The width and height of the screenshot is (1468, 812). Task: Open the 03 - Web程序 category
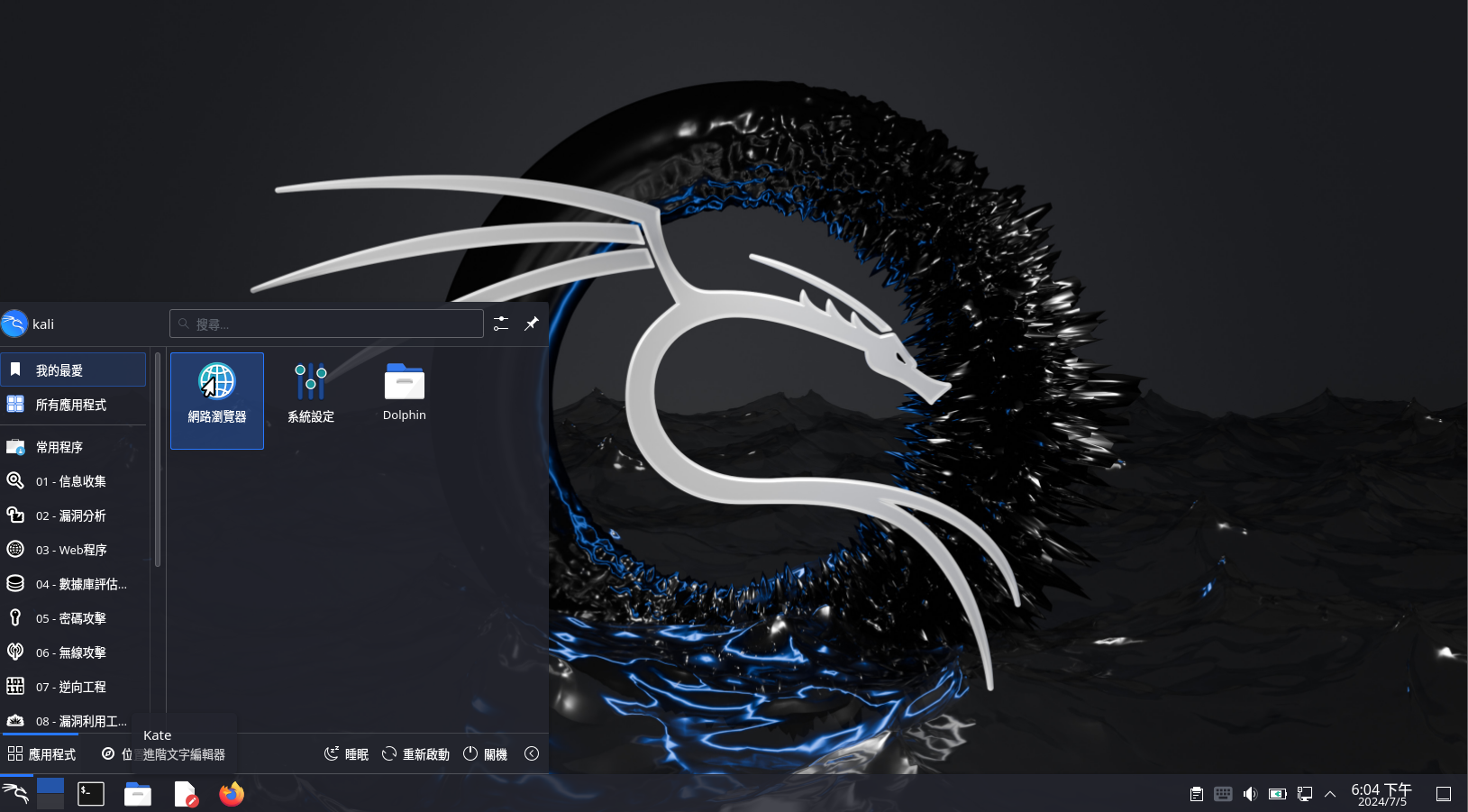pyautogui.click(x=73, y=550)
